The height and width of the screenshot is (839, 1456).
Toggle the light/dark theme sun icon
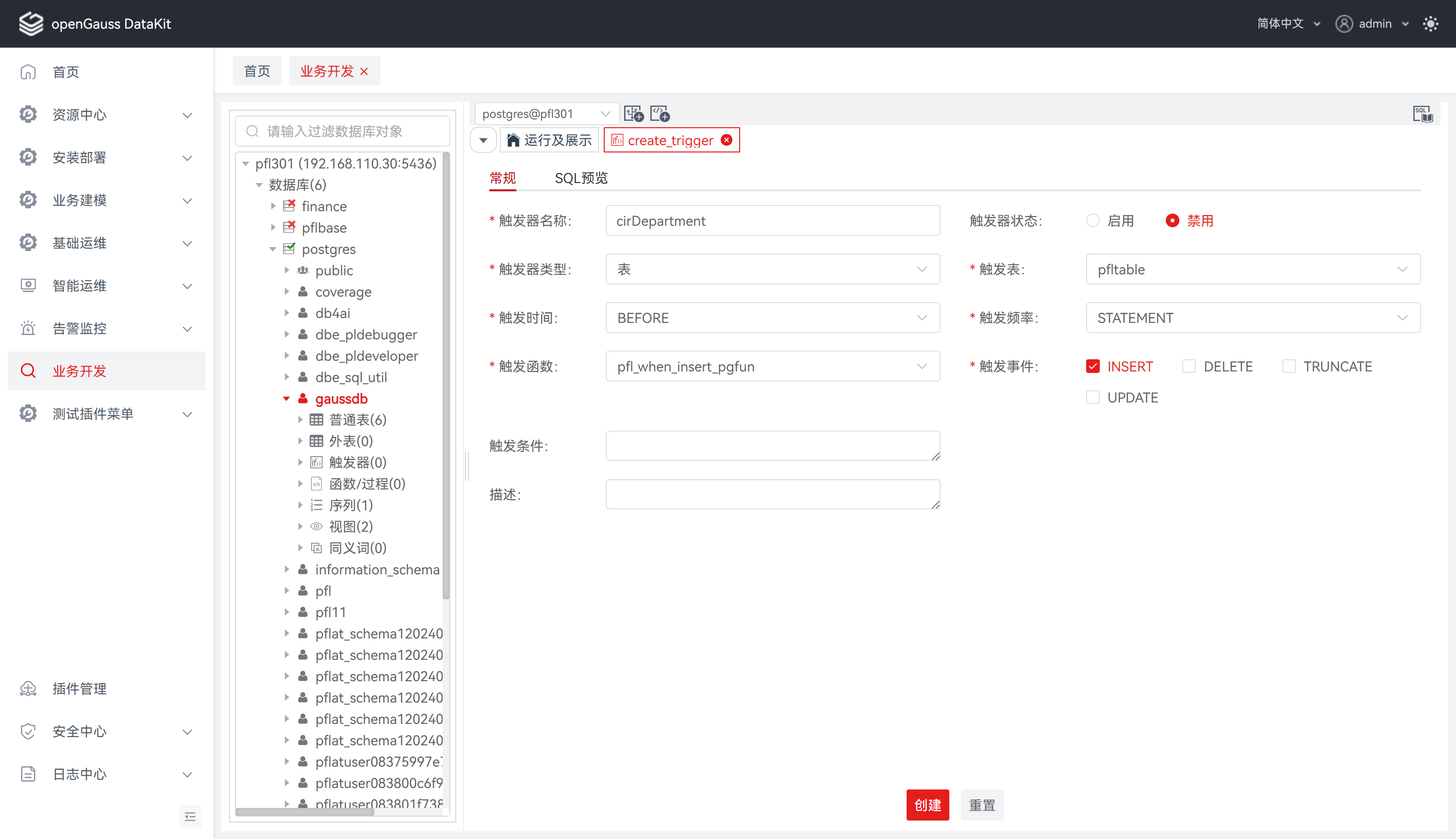click(1431, 24)
